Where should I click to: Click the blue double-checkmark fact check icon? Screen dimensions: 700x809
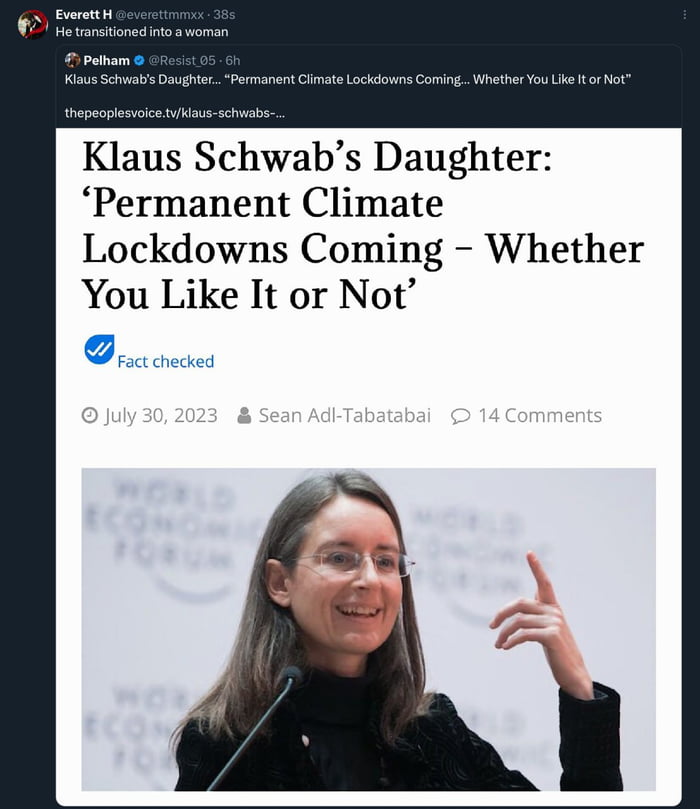pyautogui.click(x=97, y=348)
